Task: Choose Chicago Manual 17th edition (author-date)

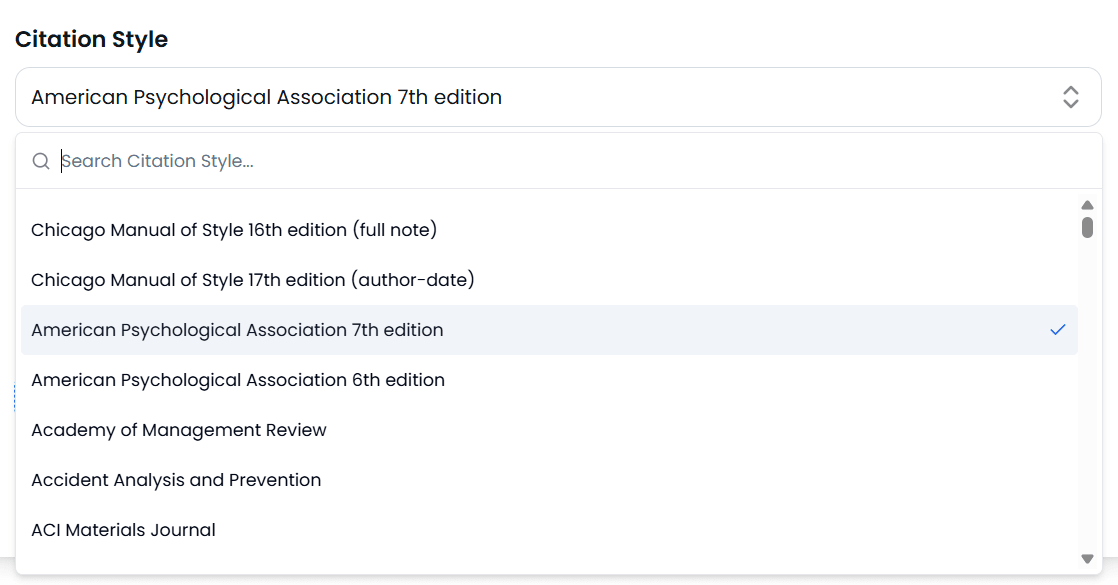Action: [252, 280]
